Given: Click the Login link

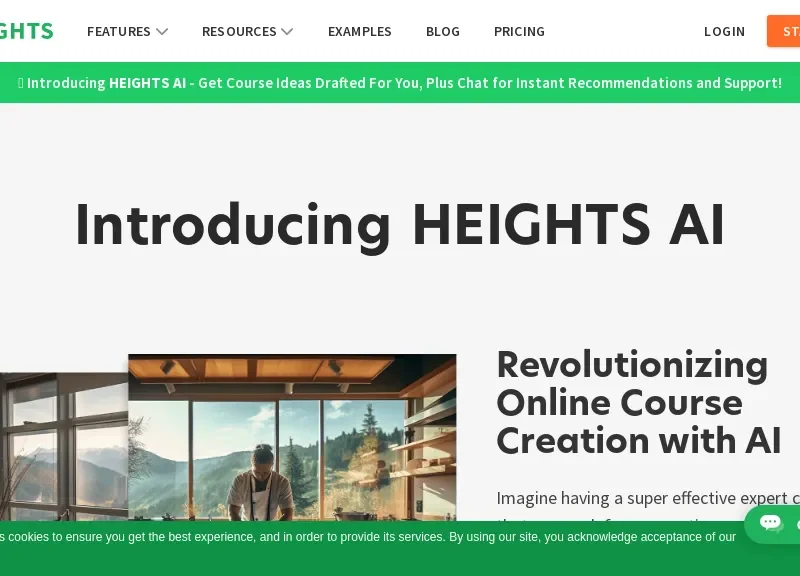Looking at the screenshot, I should [x=724, y=32].
